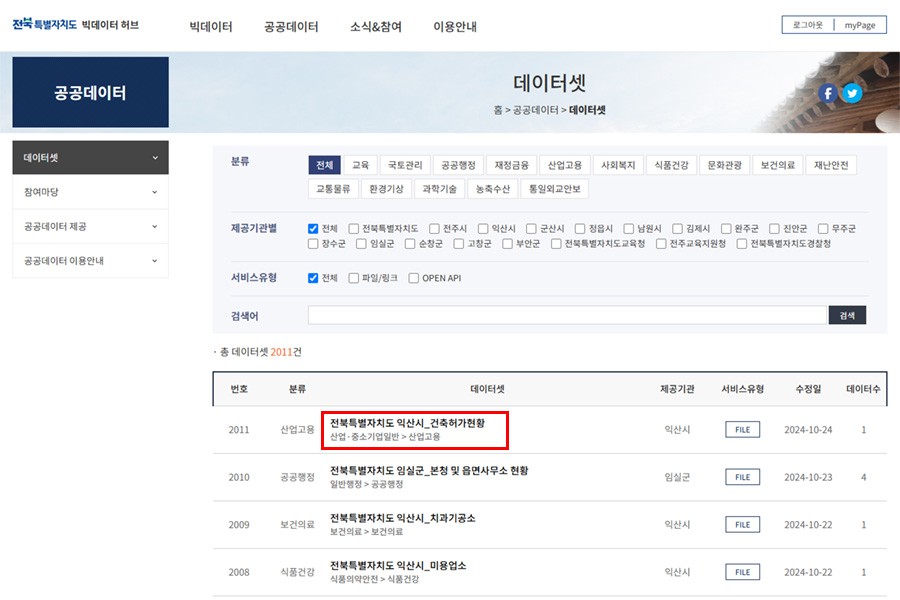Uncheck 전체 in 제공기관별 row
Screen dimensions: 900x600
(x=313, y=229)
